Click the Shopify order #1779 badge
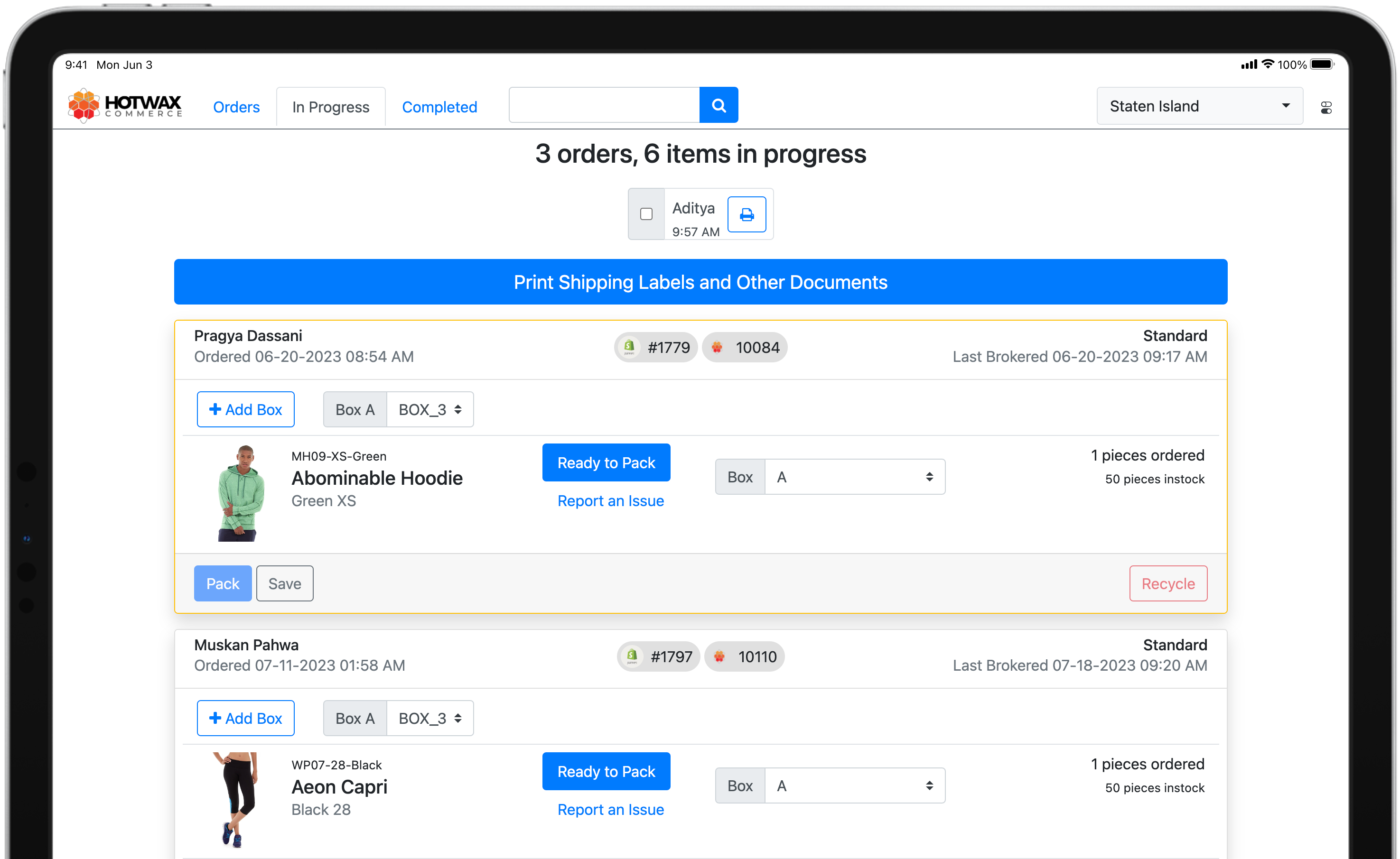Screen dimensions: 1400x859 [x=656, y=347]
